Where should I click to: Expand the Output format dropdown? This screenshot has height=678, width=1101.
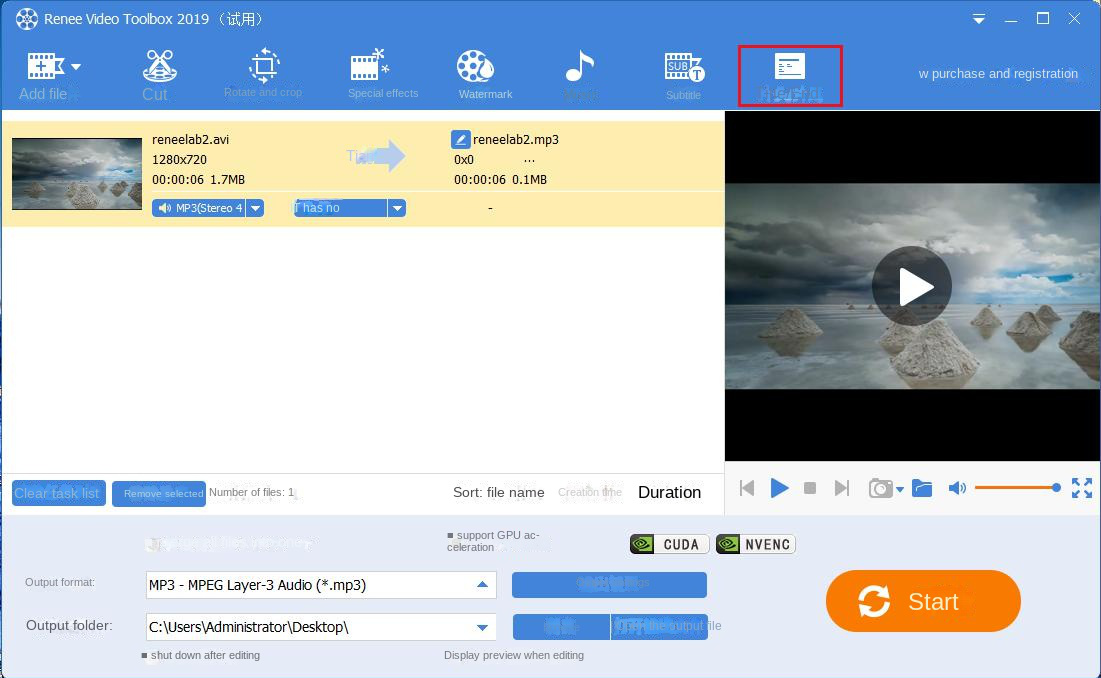pos(484,585)
